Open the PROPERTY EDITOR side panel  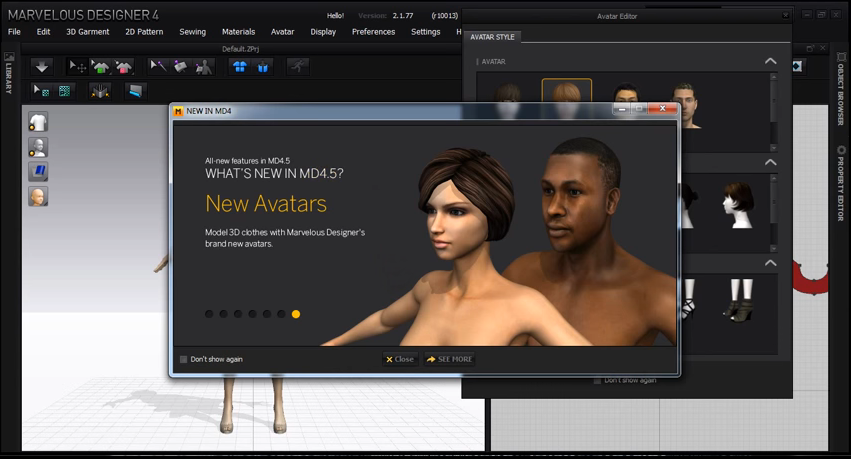coord(841,183)
